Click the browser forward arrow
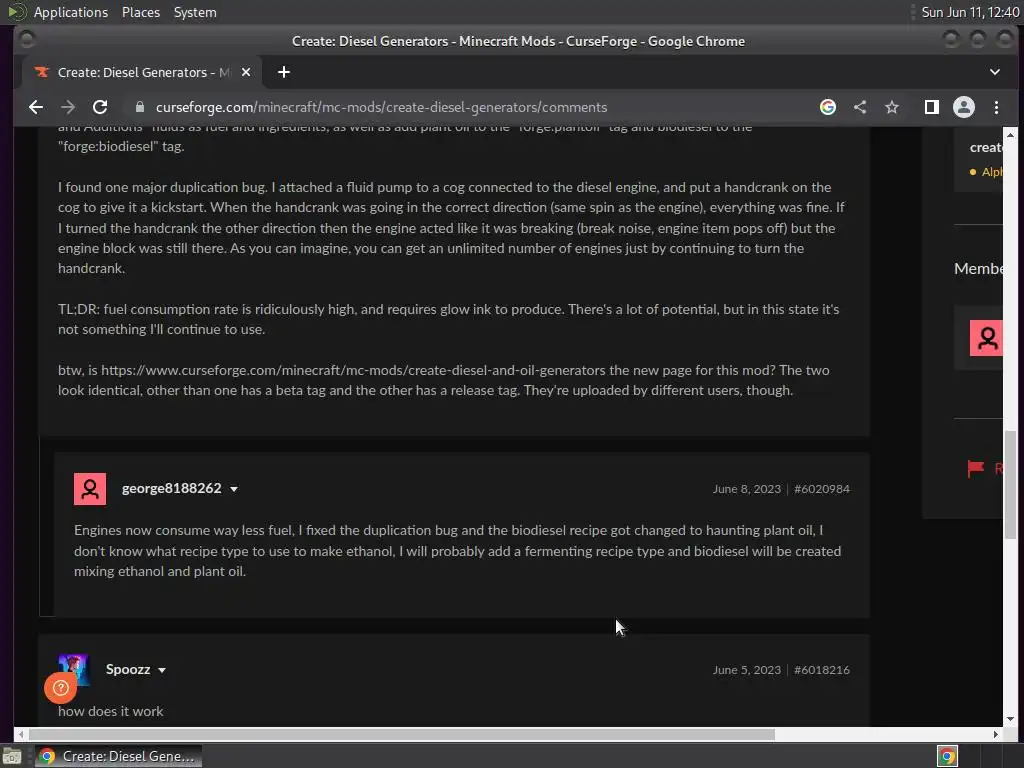 pos(68,107)
